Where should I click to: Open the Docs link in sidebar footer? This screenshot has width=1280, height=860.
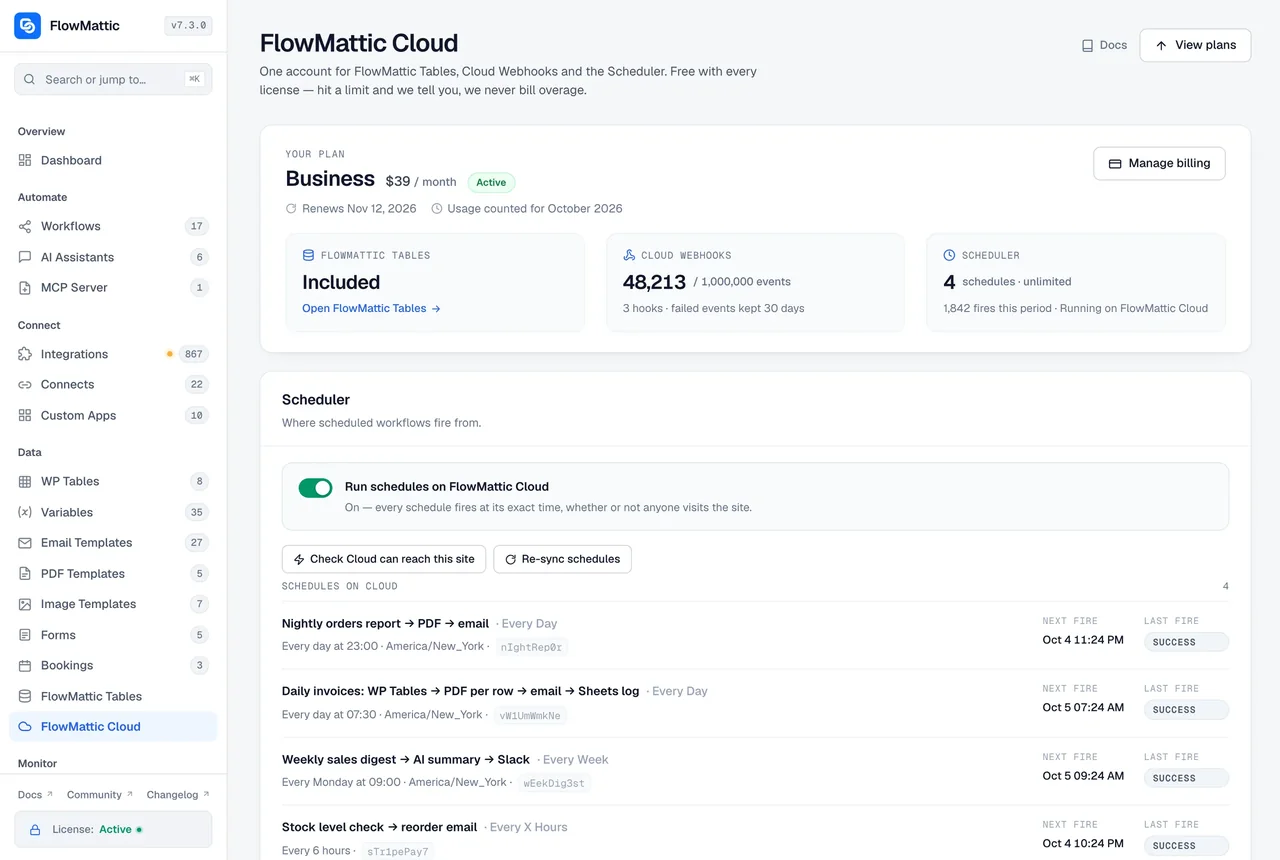(35, 795)
